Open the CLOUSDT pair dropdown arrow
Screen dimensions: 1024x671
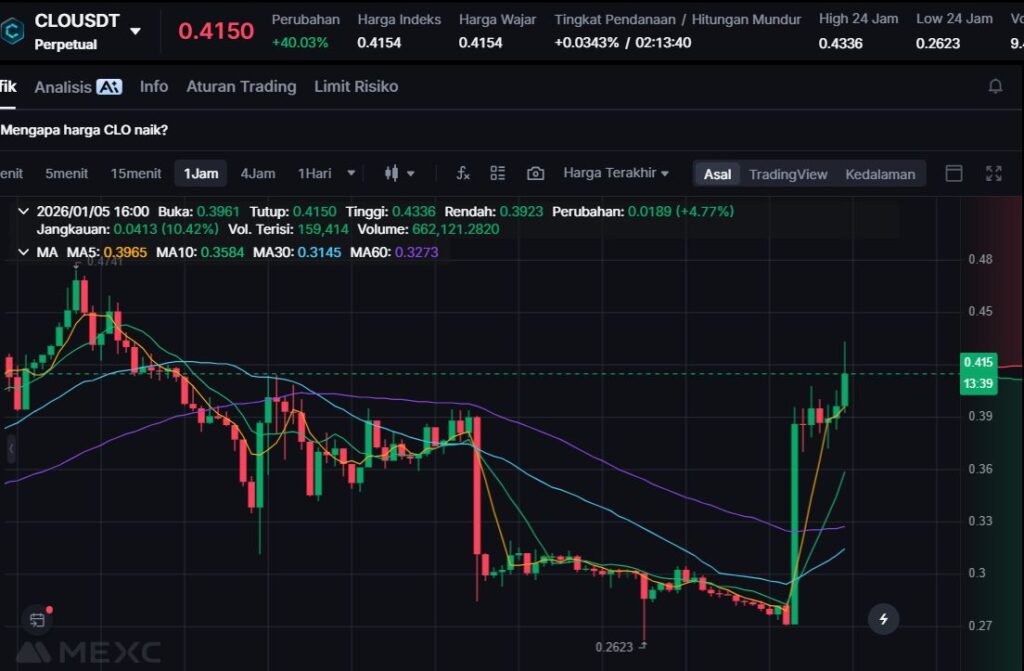(x=135, y=31)
